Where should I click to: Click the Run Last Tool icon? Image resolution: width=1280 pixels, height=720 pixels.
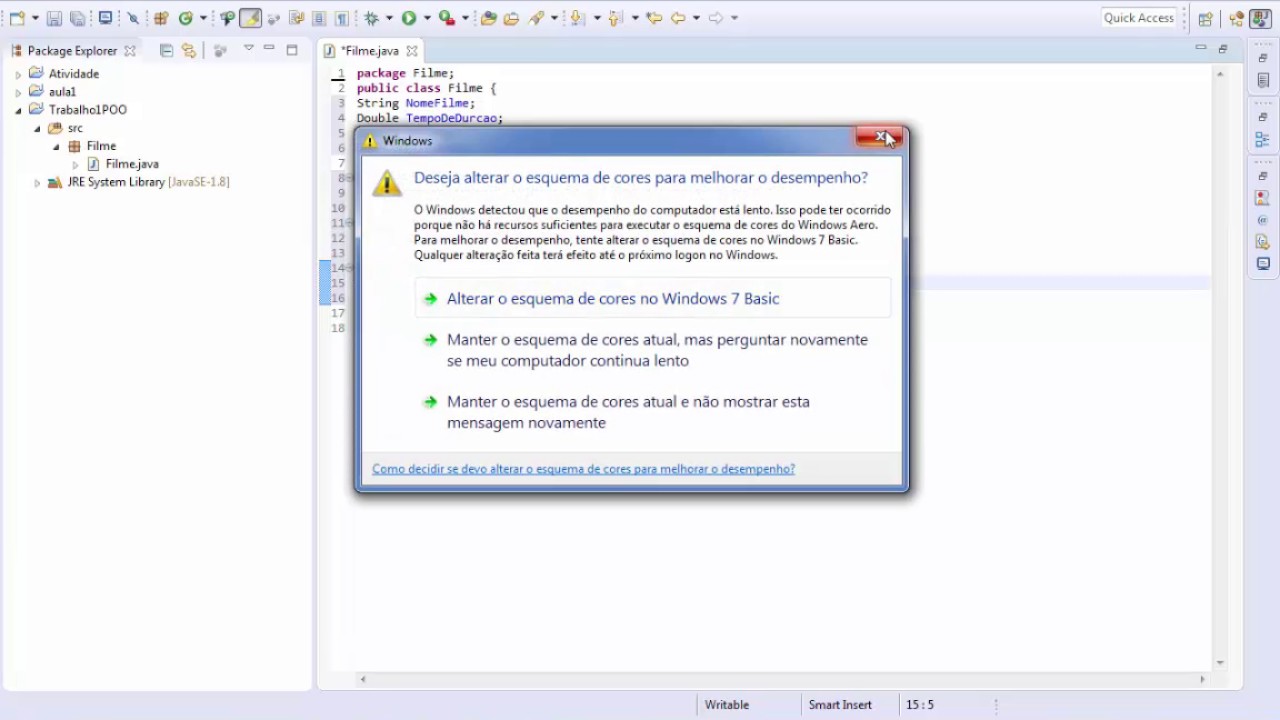(447, 18)
